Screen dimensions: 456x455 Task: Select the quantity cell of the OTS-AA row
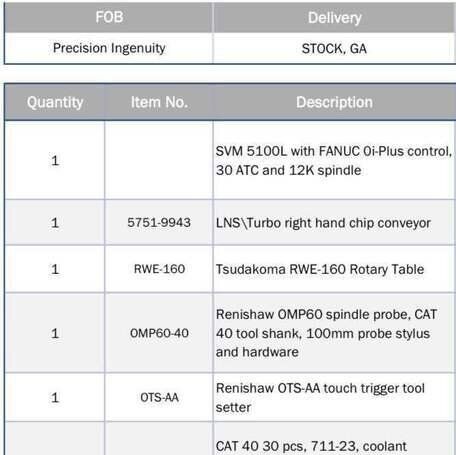coord(55,397)
